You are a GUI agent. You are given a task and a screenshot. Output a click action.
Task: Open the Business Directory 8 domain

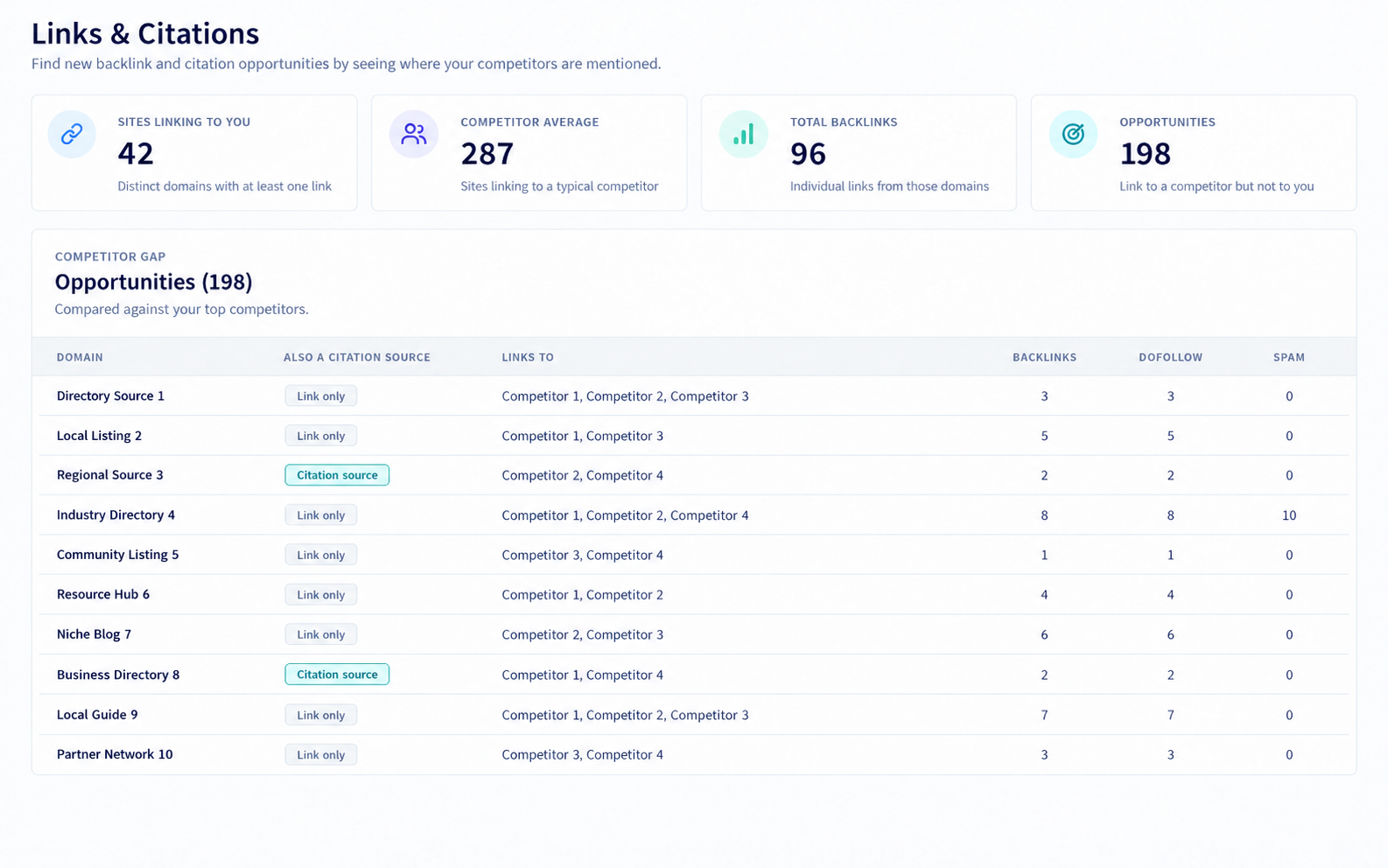(x=118, y=675)
